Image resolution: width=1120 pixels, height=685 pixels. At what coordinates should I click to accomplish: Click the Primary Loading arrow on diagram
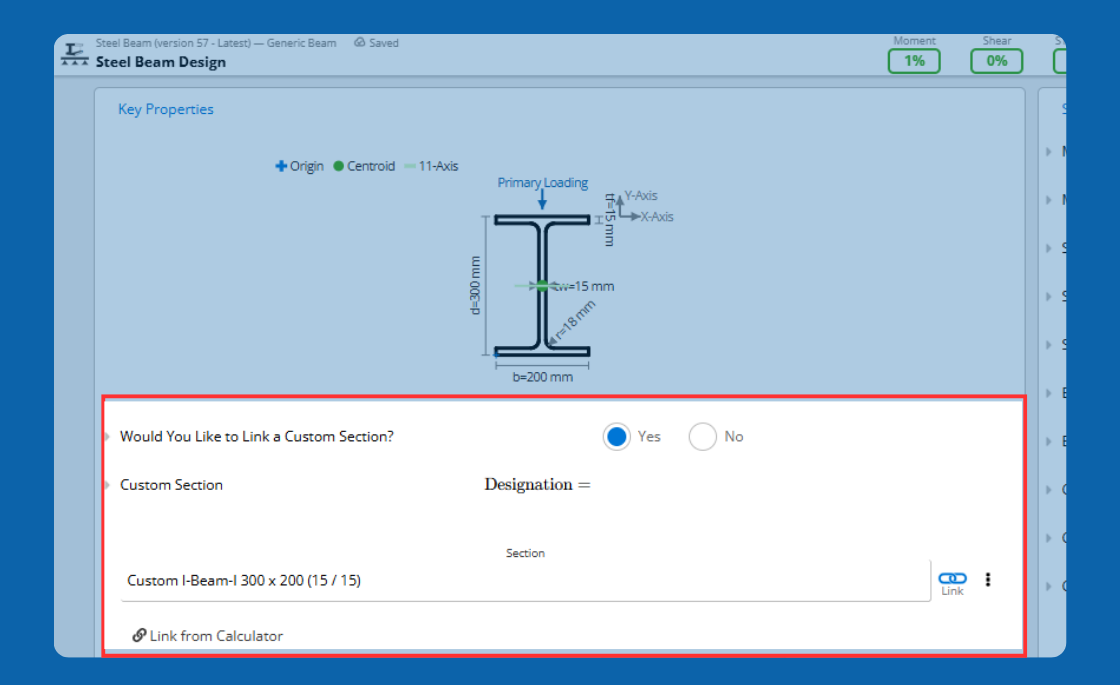pos(542,199)
